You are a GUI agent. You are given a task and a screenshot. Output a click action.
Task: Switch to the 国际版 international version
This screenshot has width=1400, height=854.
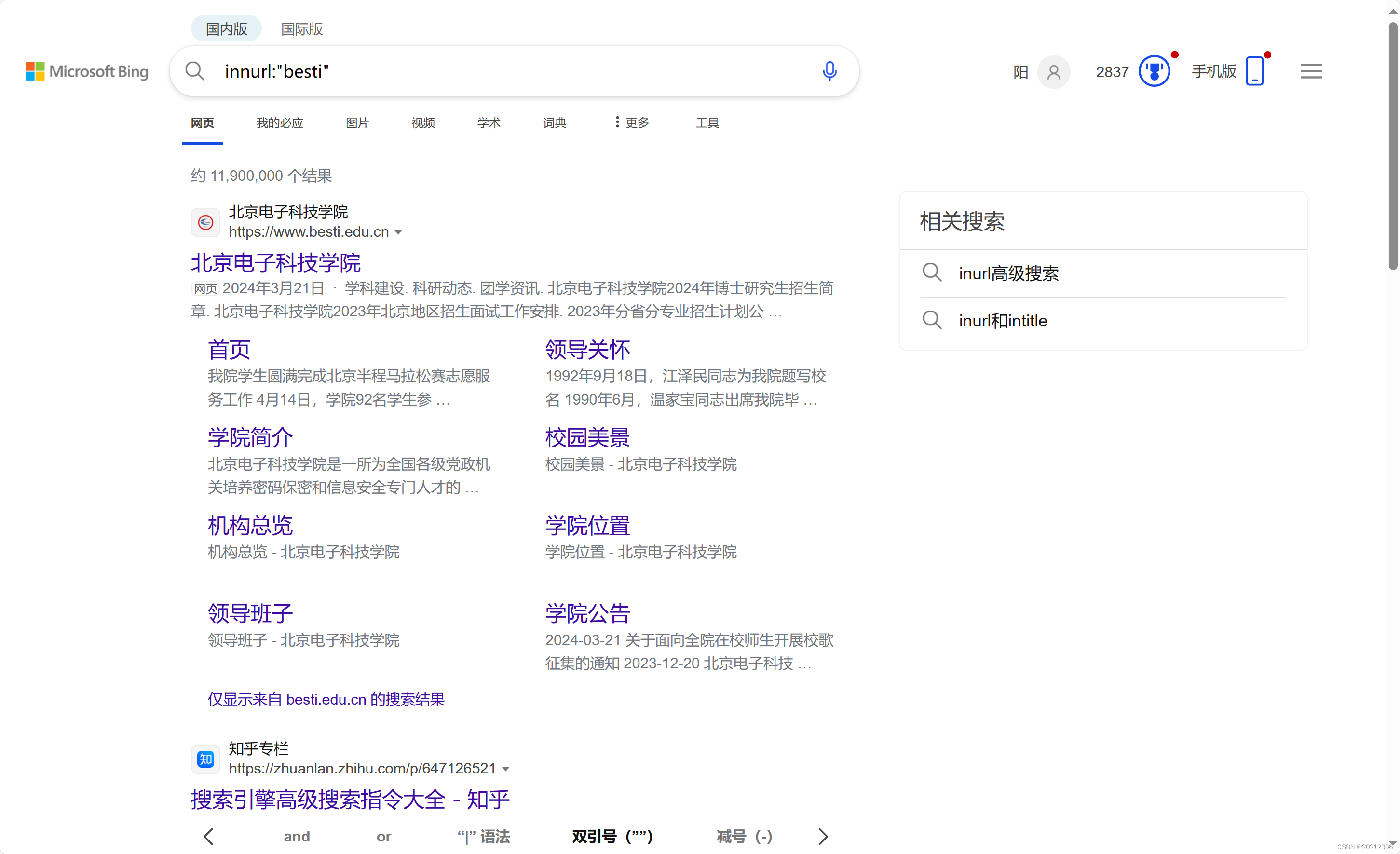coord(302,29)
